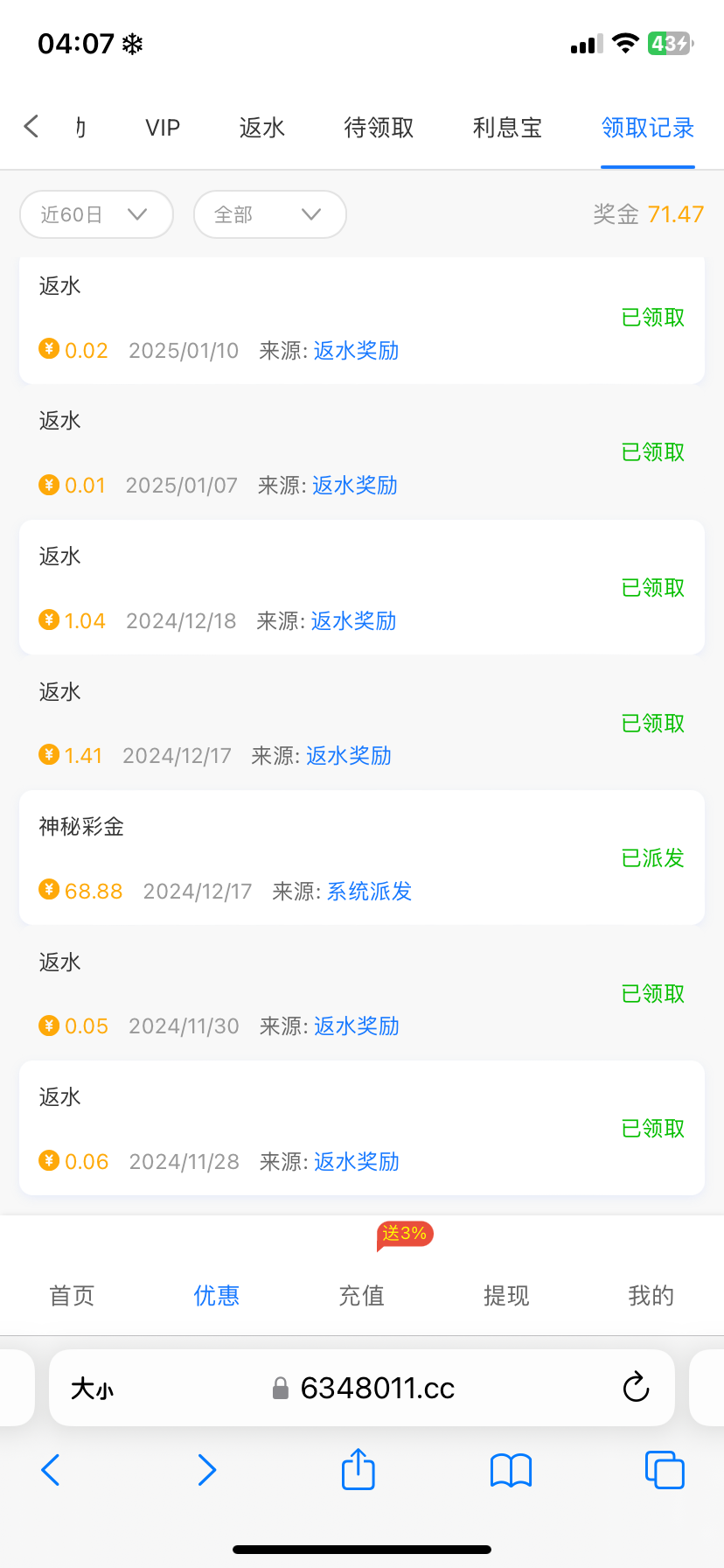This screenshot has width=724, height=1568.
Task: Open the Safari share sheet
Action: [358, 1469]
